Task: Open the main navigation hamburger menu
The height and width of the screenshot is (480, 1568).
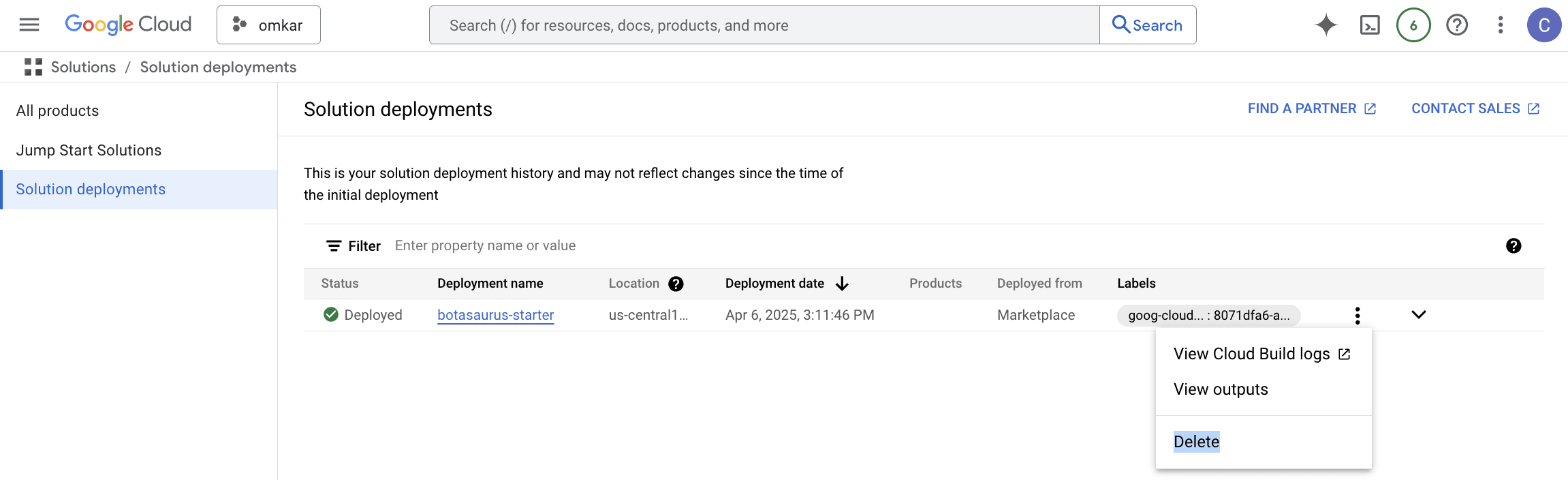Action: pos(29,25)
